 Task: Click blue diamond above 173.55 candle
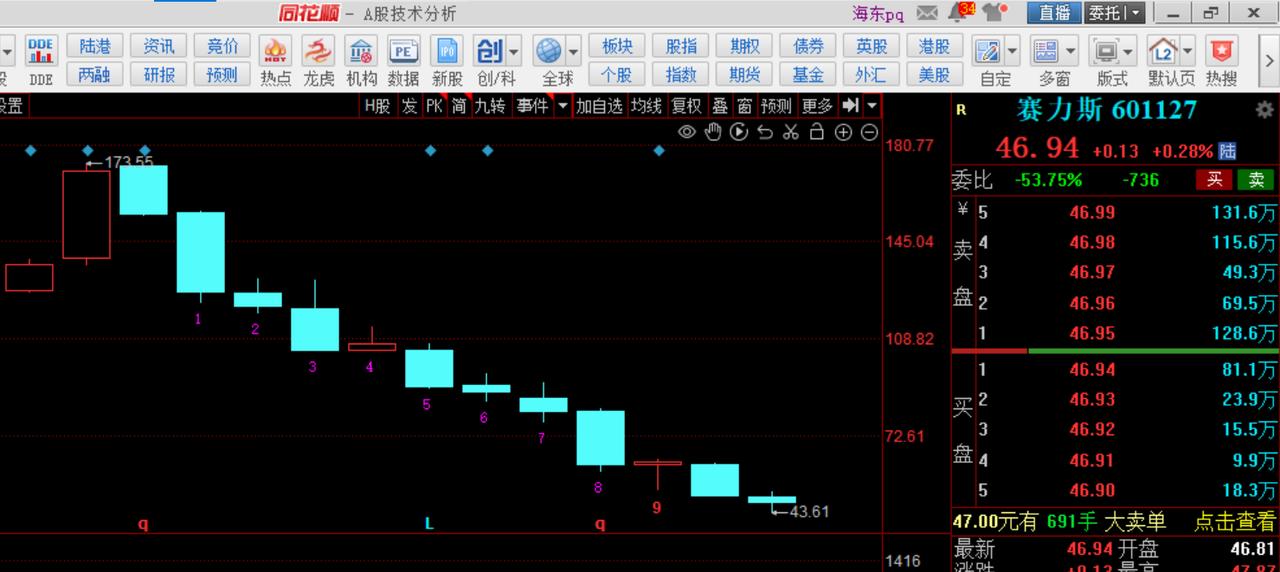[87, 151]
